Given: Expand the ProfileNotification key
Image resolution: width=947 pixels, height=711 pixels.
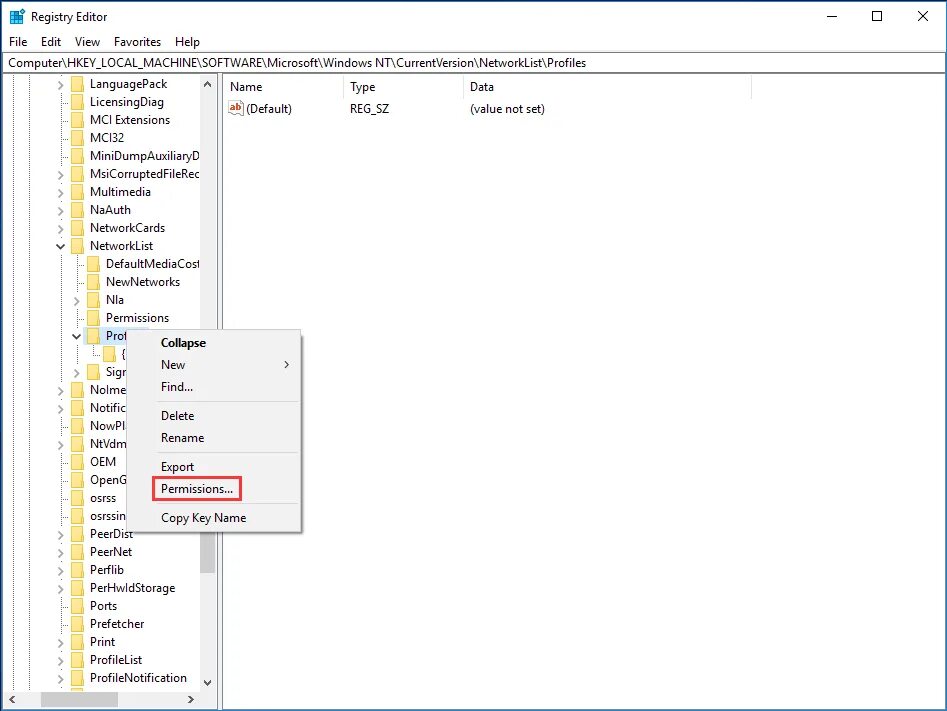Looking at the screenshot, I should pos(60,679).
